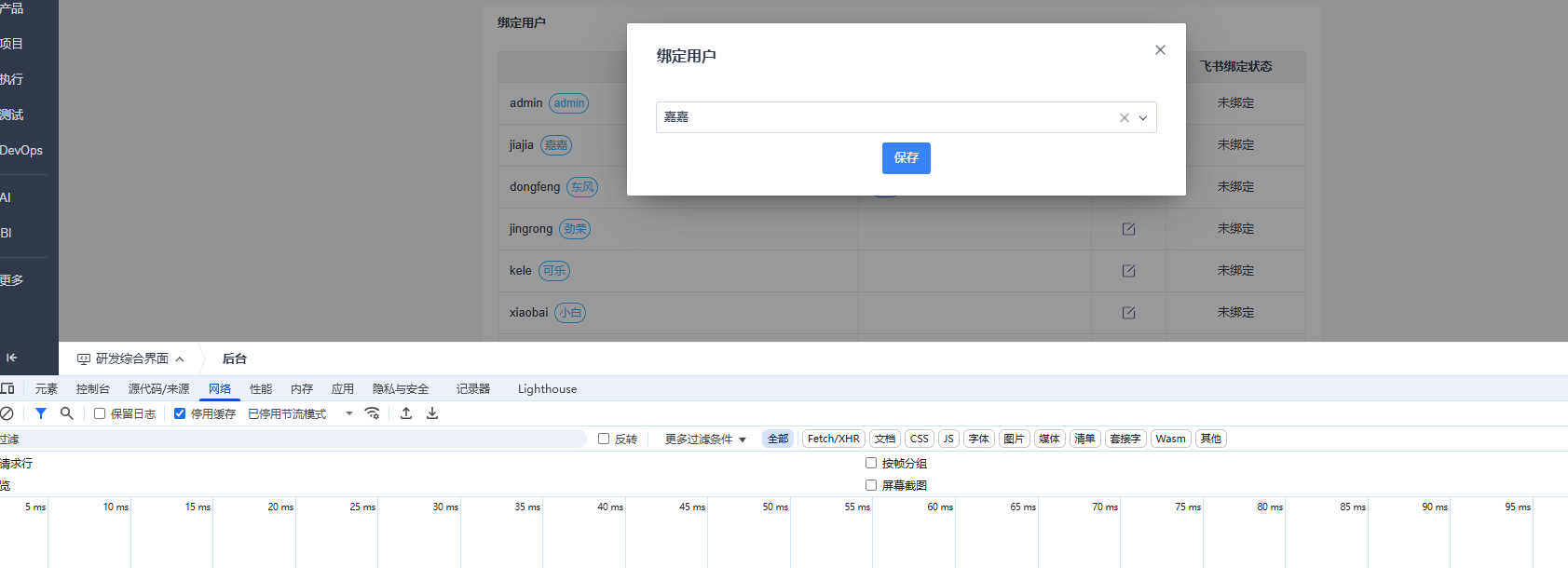Click the import HAR upload icon
Screen dimensions: 1568x568
(x=406, y=413)
